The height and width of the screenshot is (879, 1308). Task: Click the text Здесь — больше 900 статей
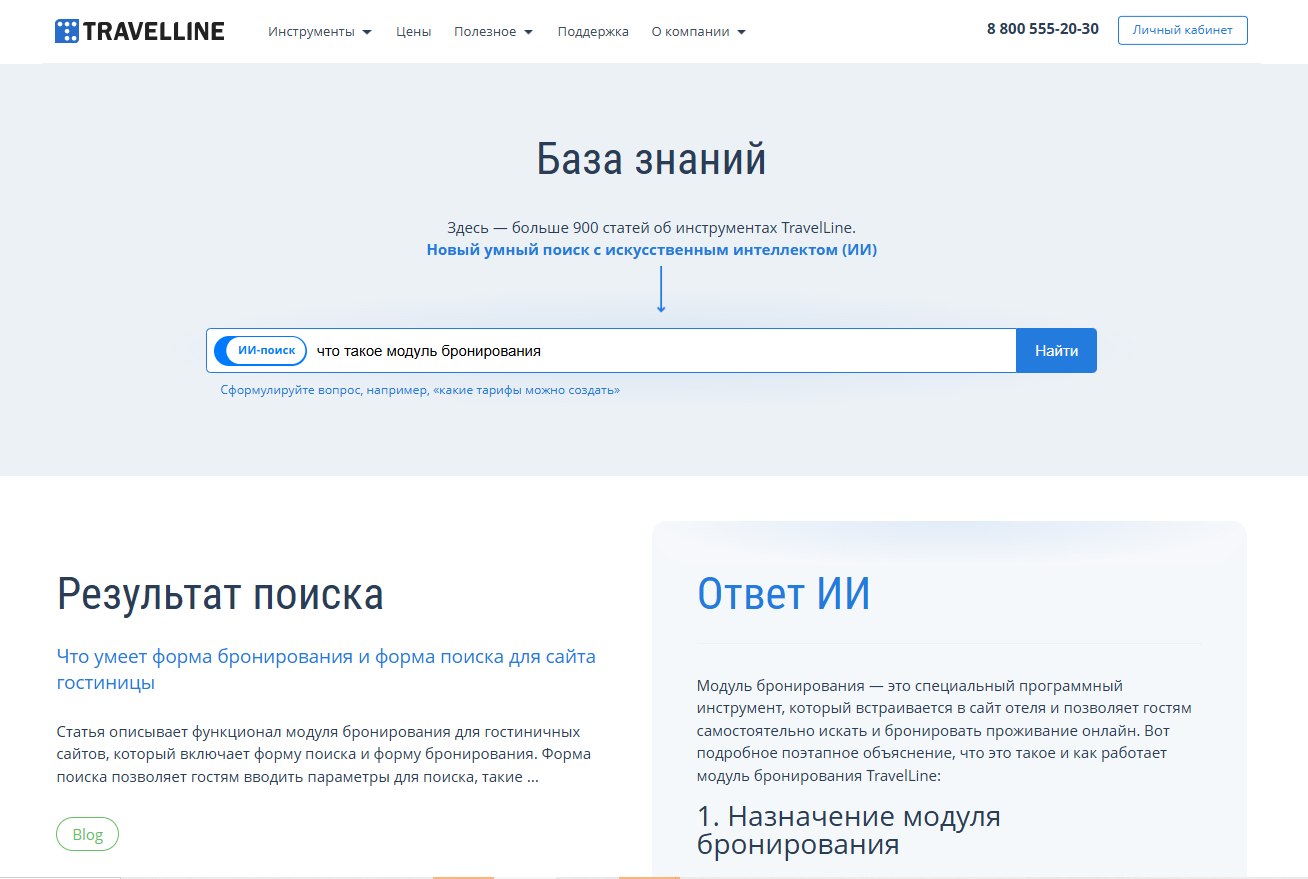[x=652, y=228]
